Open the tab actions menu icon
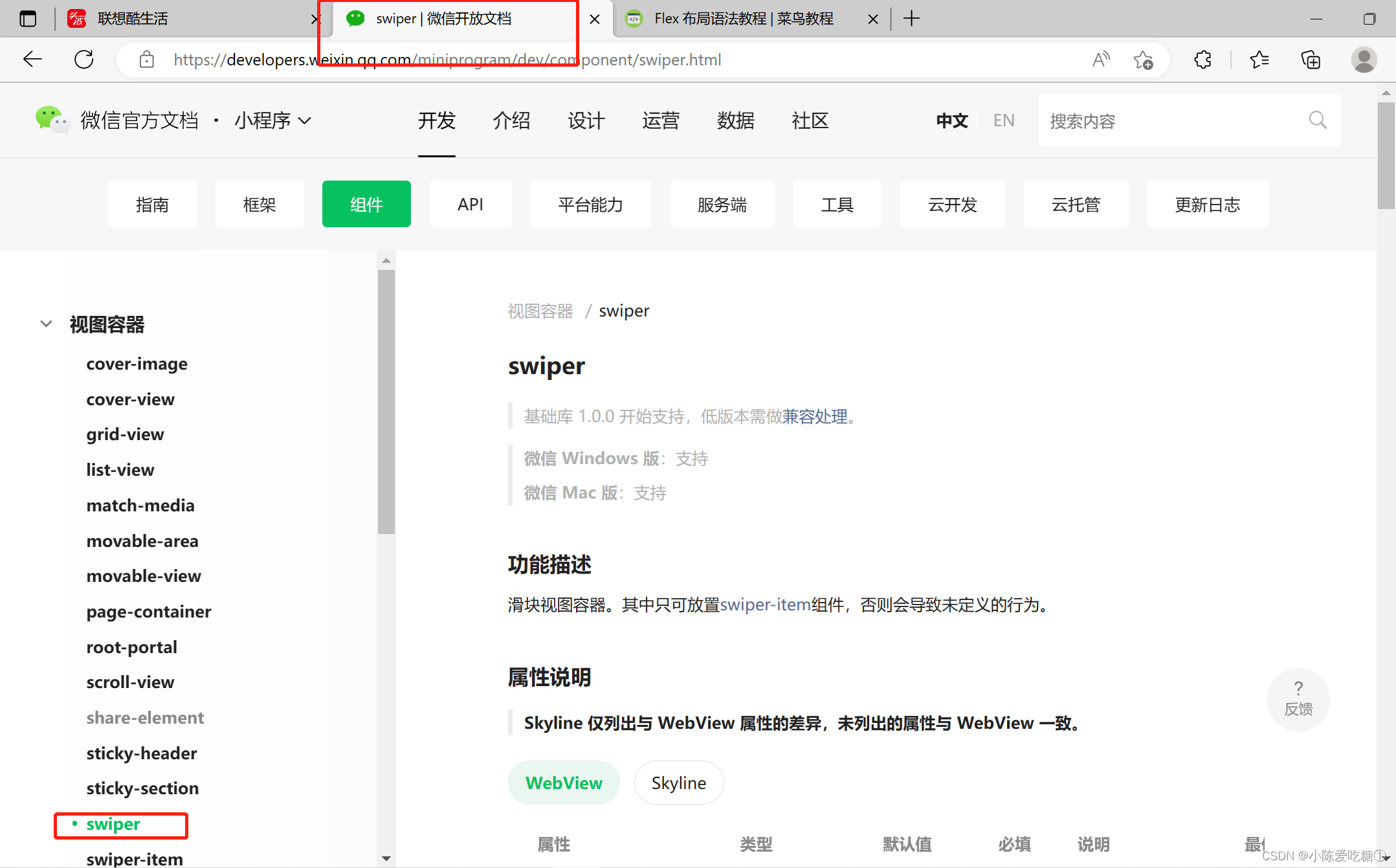 click(28, 19)
